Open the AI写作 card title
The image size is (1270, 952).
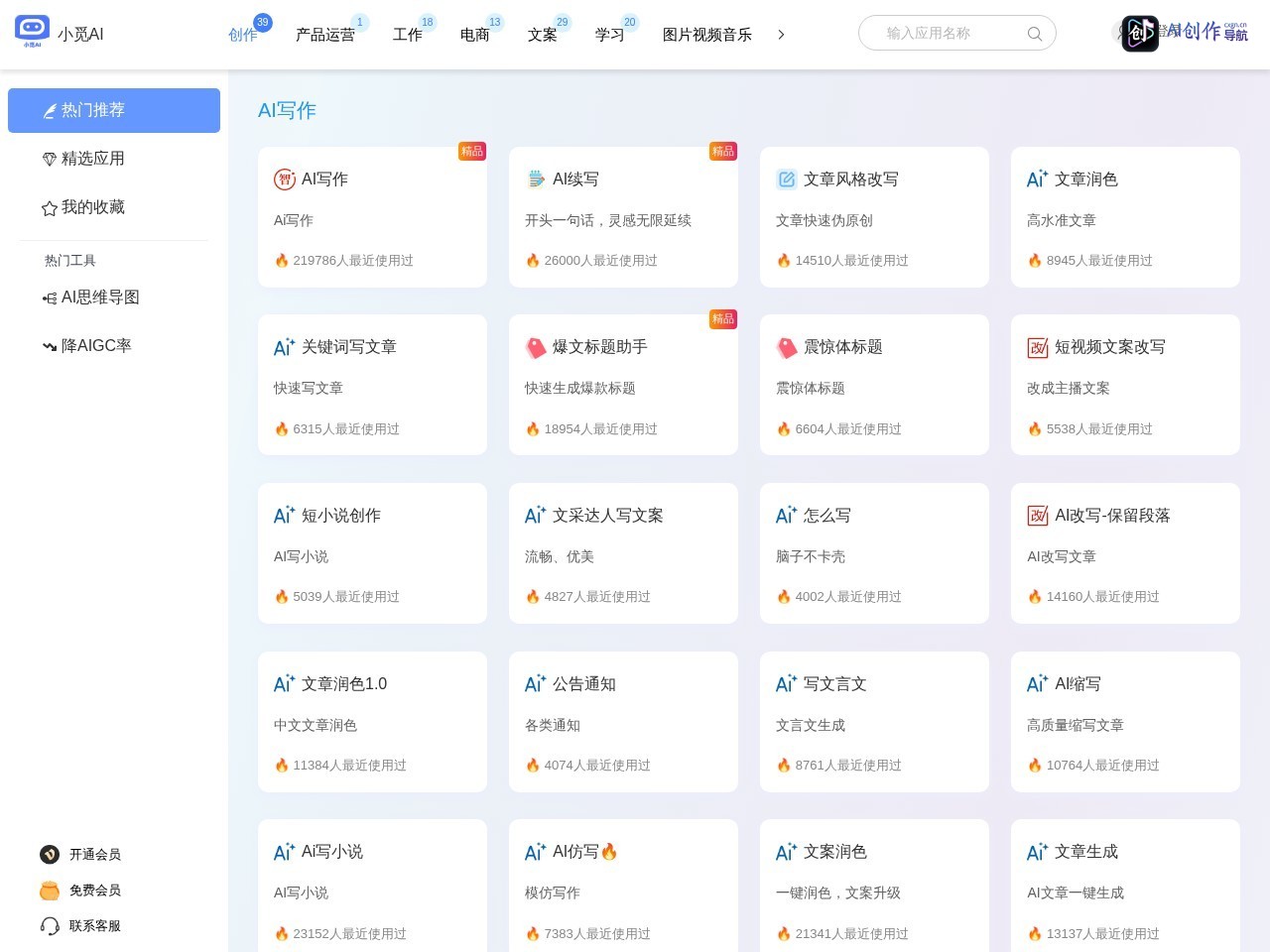pyautogui.click(x=324, y=179)
